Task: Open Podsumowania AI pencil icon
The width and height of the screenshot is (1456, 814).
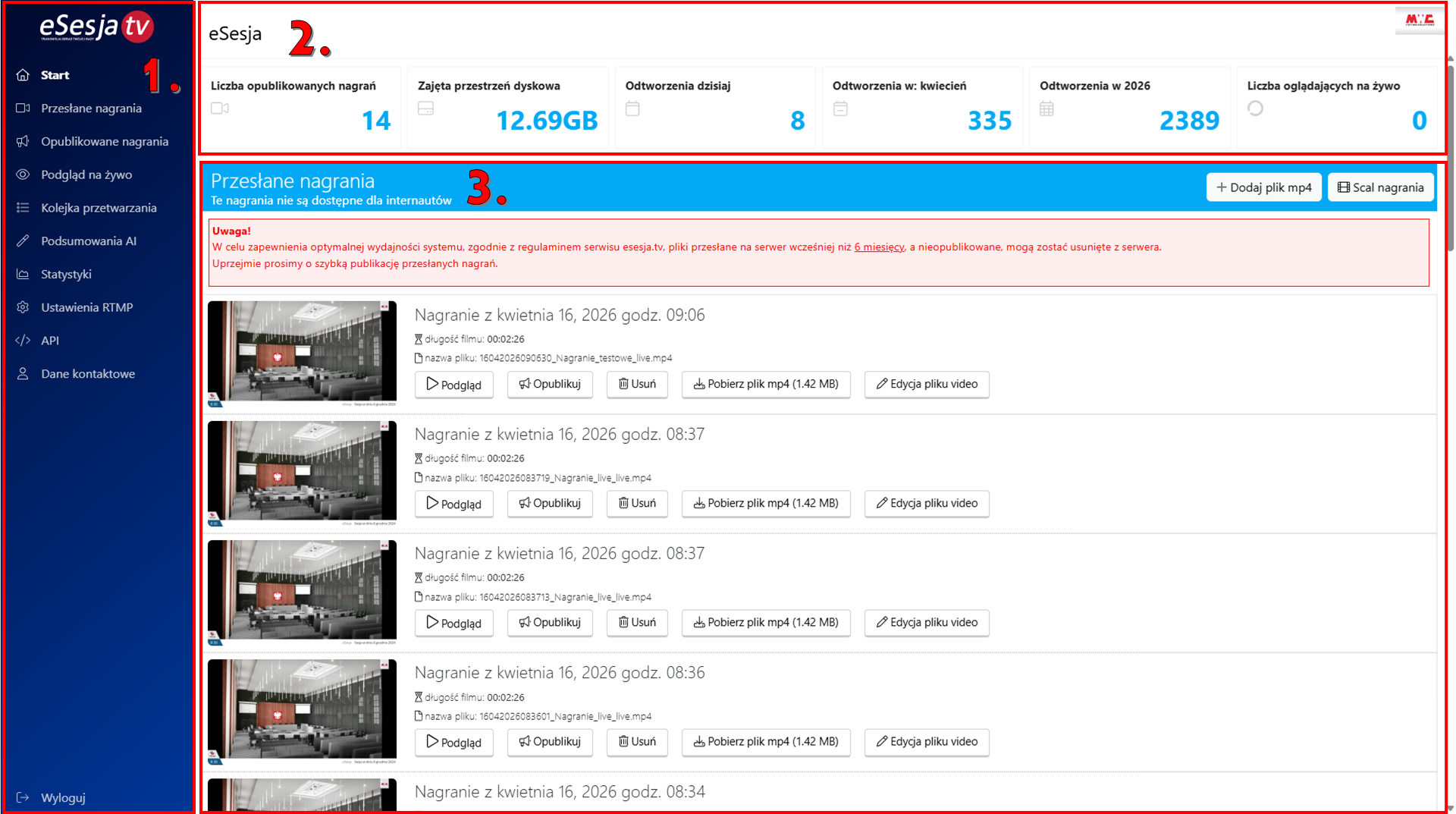Action: tap(23, 241)
